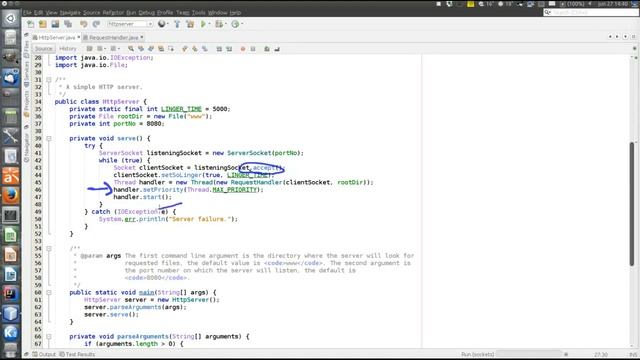Open the Refactor menu
This screenshot has width=640, height=360.
coord(113,13)
